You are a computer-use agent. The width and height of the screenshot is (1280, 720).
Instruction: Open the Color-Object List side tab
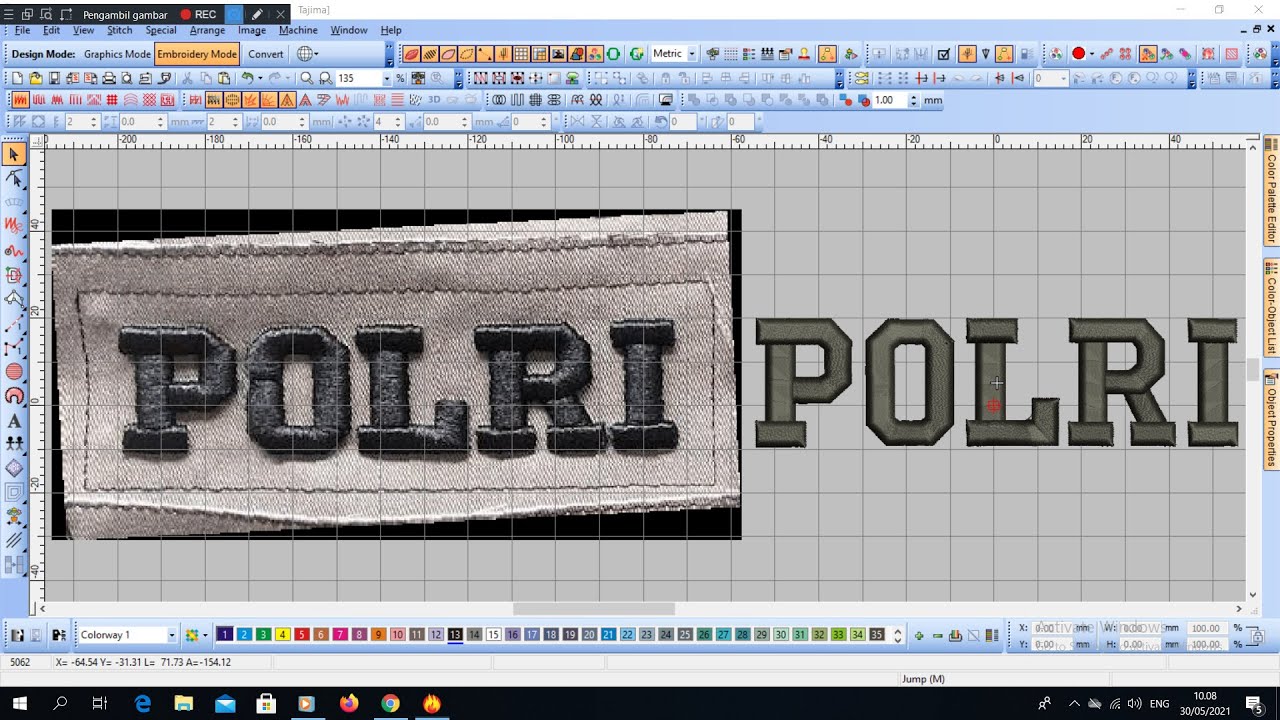tap(1271, 308)
